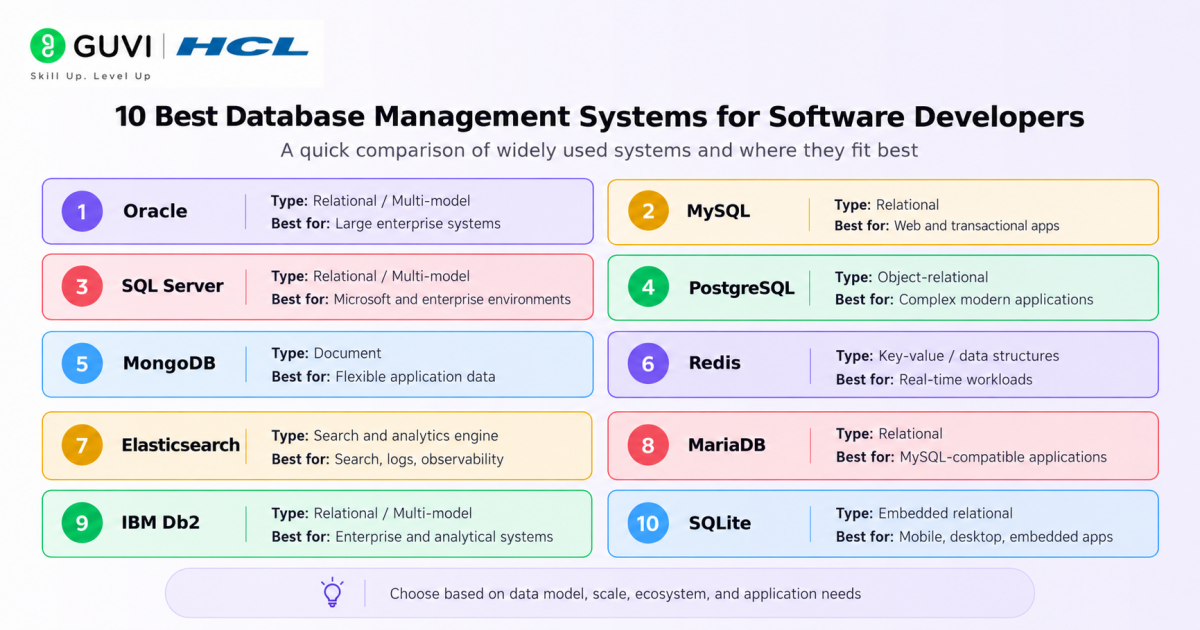Click the green GUVI logo icon
Screen dimensions: 1200x630
(47, 46)
